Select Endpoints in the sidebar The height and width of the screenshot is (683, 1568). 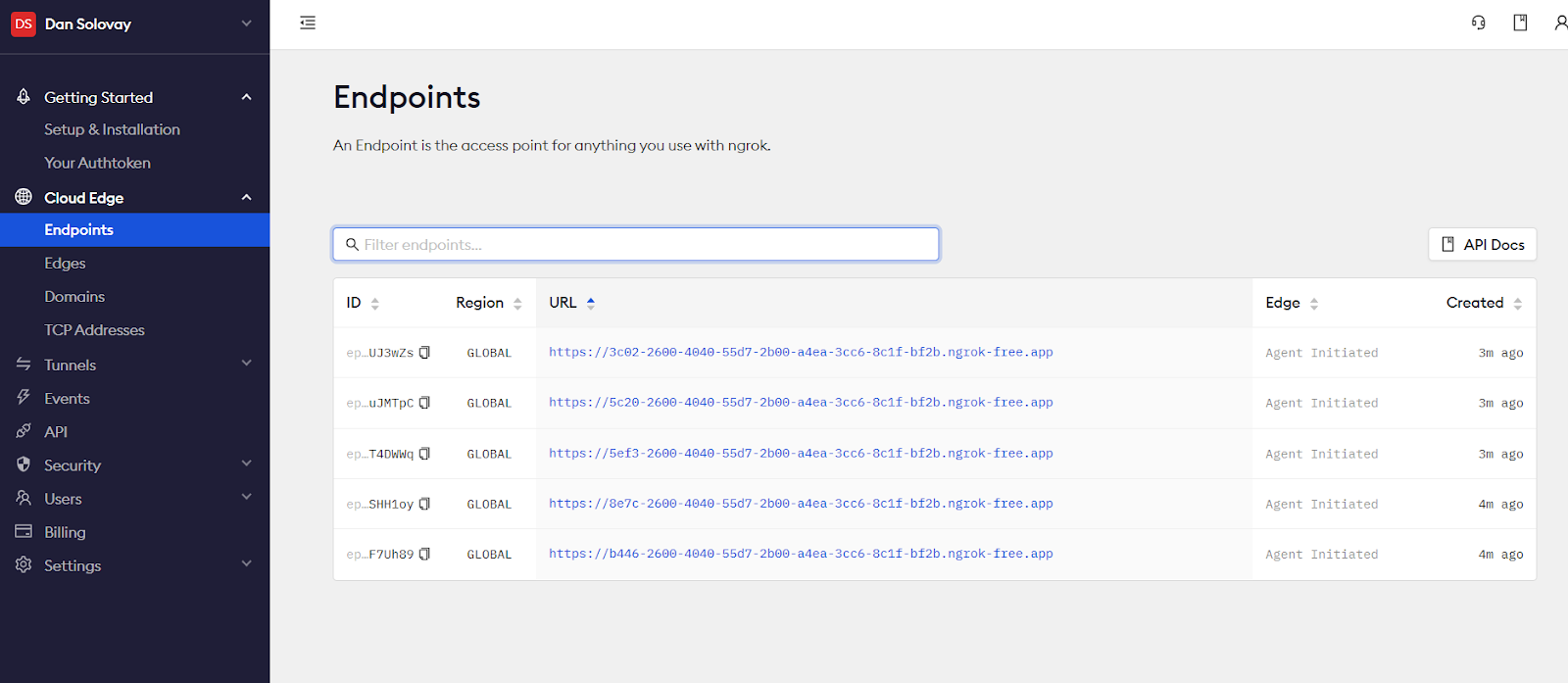point(134,229)
